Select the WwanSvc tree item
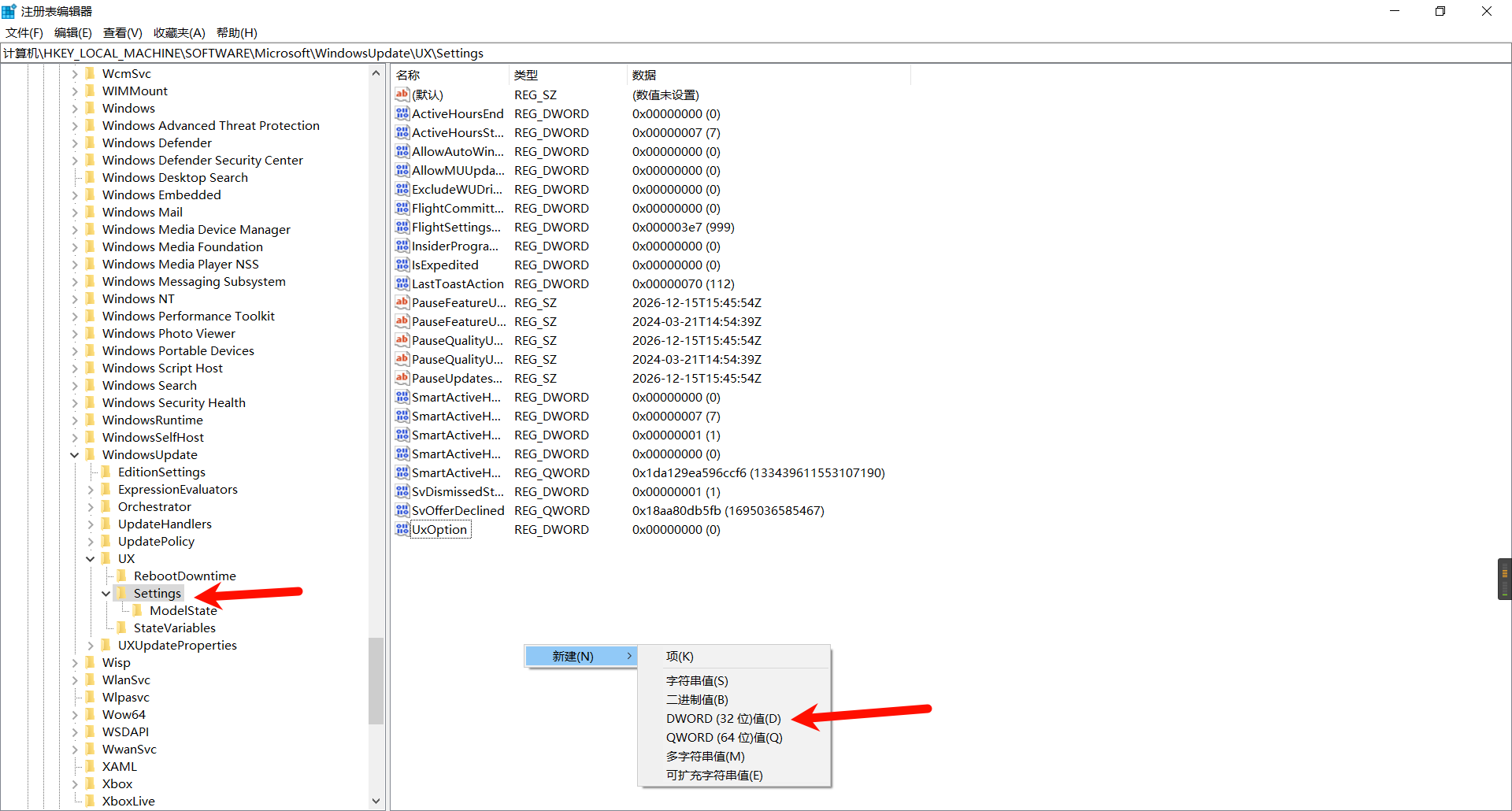Image resolution: width=1512 pixels, height=811 pixels. pos(129,749)
